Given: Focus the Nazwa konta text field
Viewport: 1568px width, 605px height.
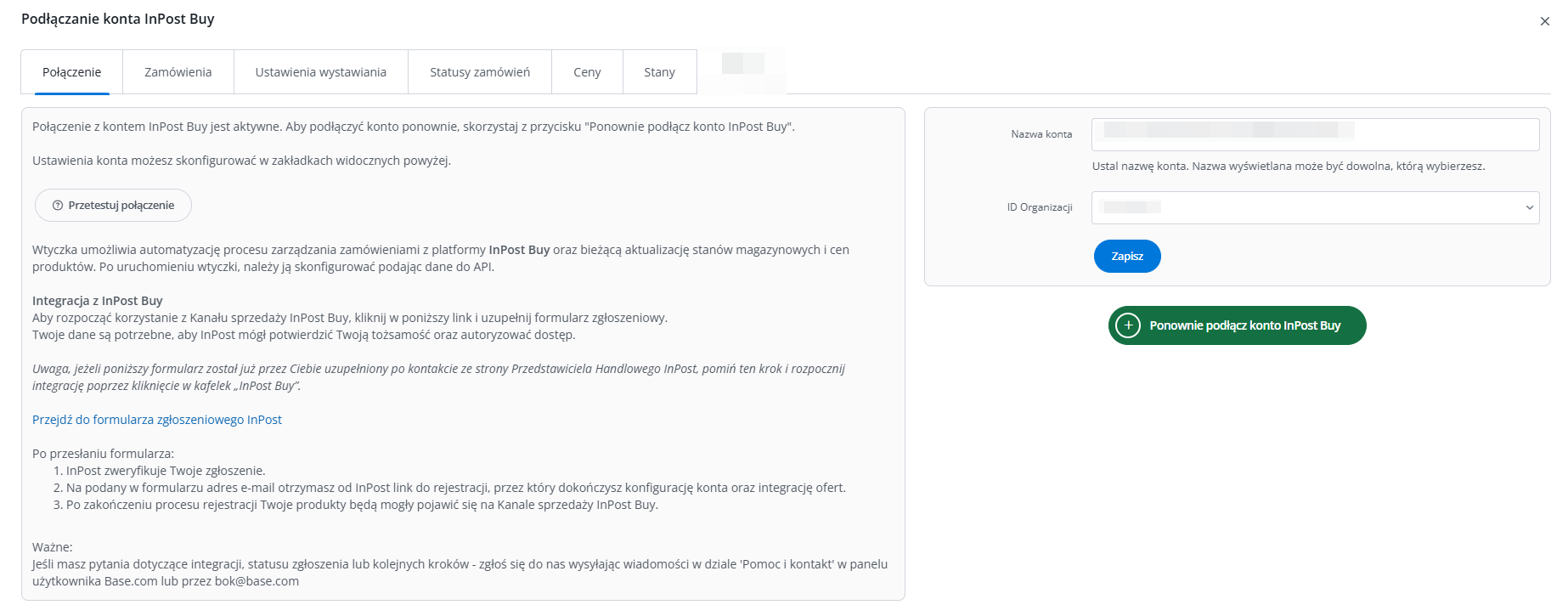Looking at the screenshot, I should click(x=1315, y=134).
